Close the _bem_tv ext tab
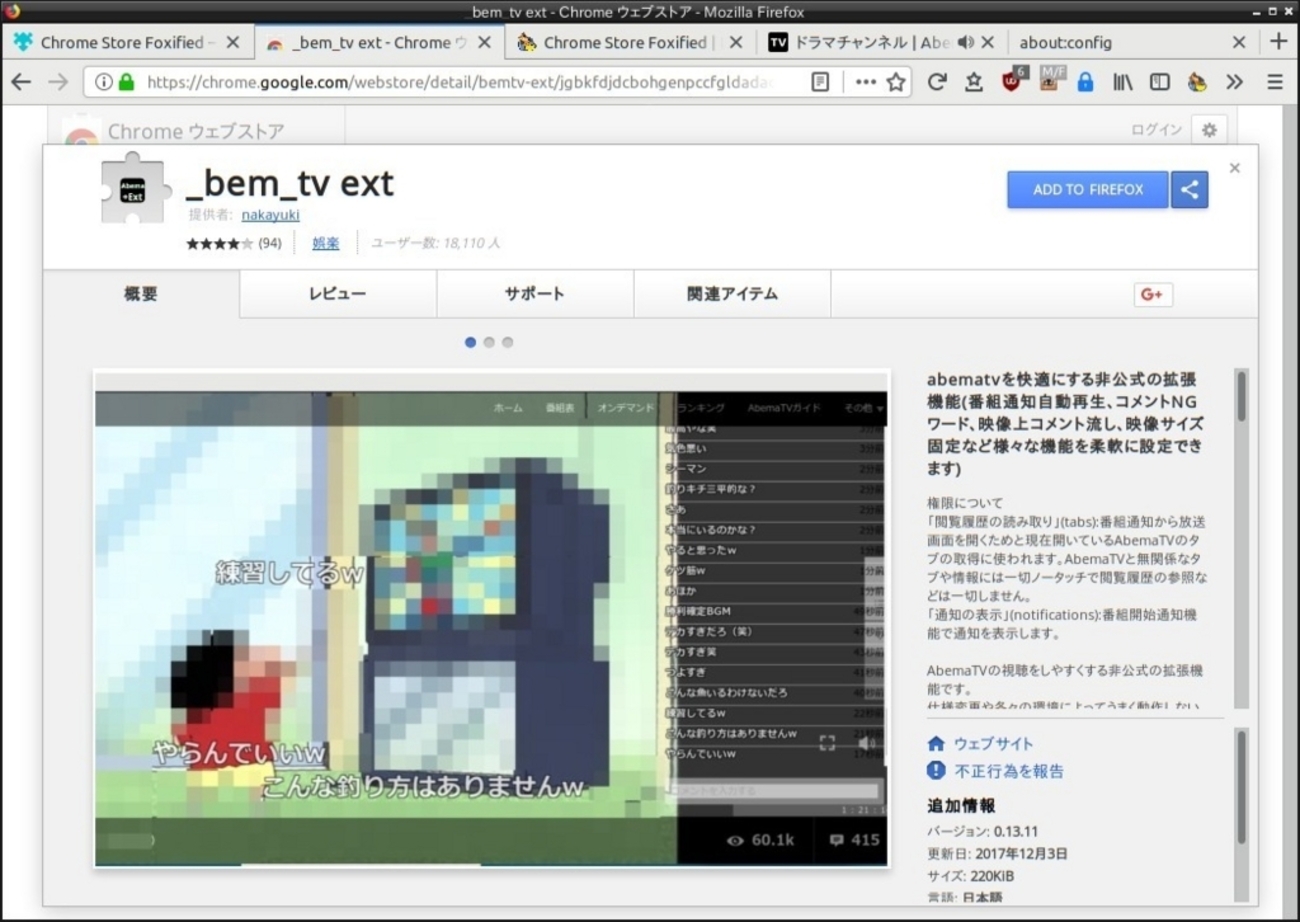The width and height of the screenshot is (1300, 922). (485, 42)
